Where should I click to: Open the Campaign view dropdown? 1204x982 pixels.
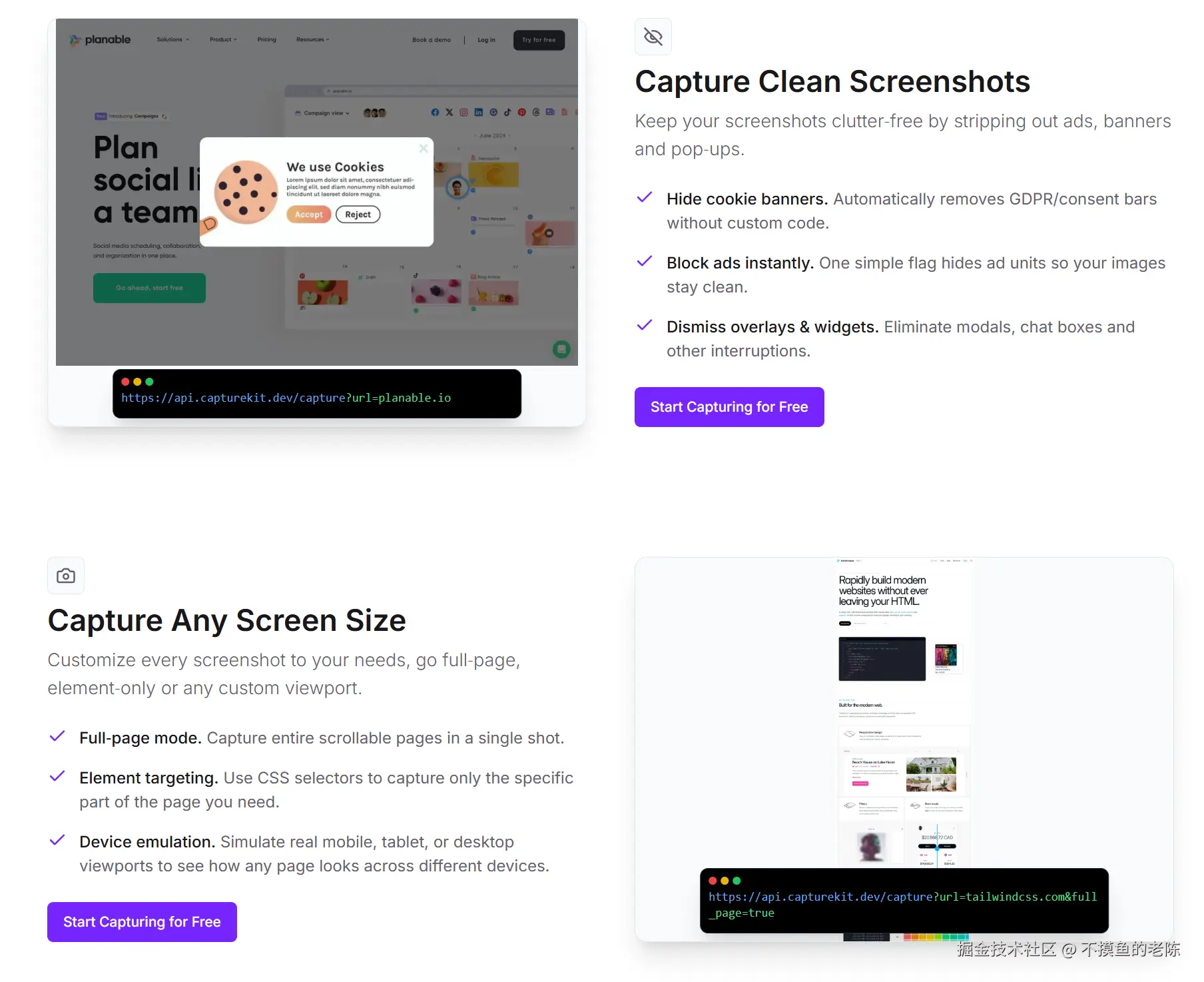tap(322, 113)
